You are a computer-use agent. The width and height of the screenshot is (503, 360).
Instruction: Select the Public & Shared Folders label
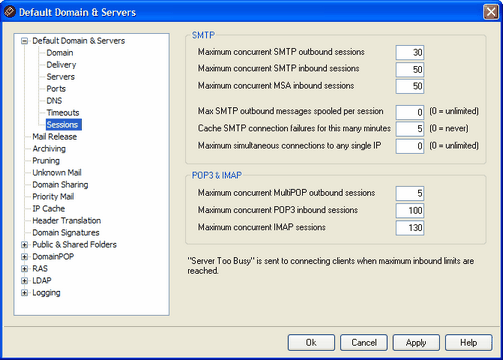(x=74, y=245)
